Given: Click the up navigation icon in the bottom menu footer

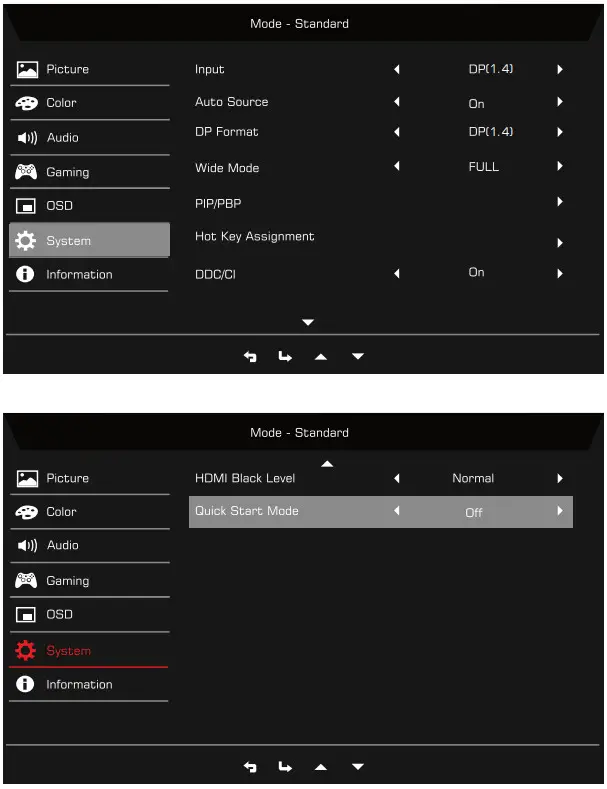Looking at the screenshot, I should [321, 767].
